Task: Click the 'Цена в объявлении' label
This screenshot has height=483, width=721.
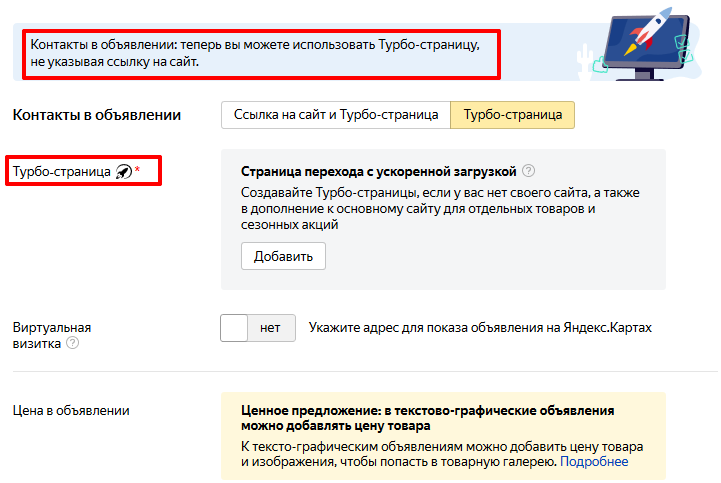Action: (71, 410)
